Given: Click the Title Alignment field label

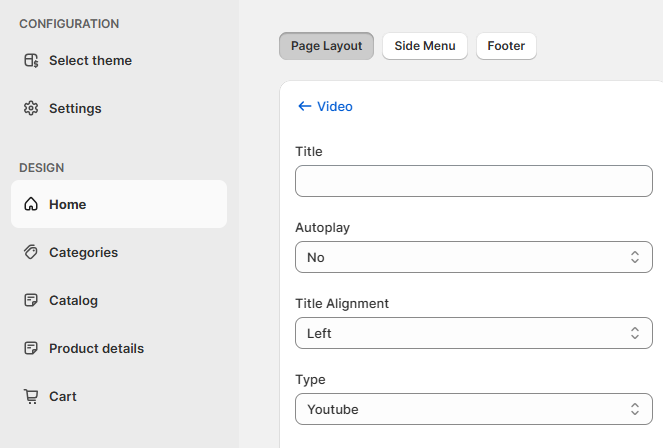Looking at the screenshot, I should click(x=342, y=304).
